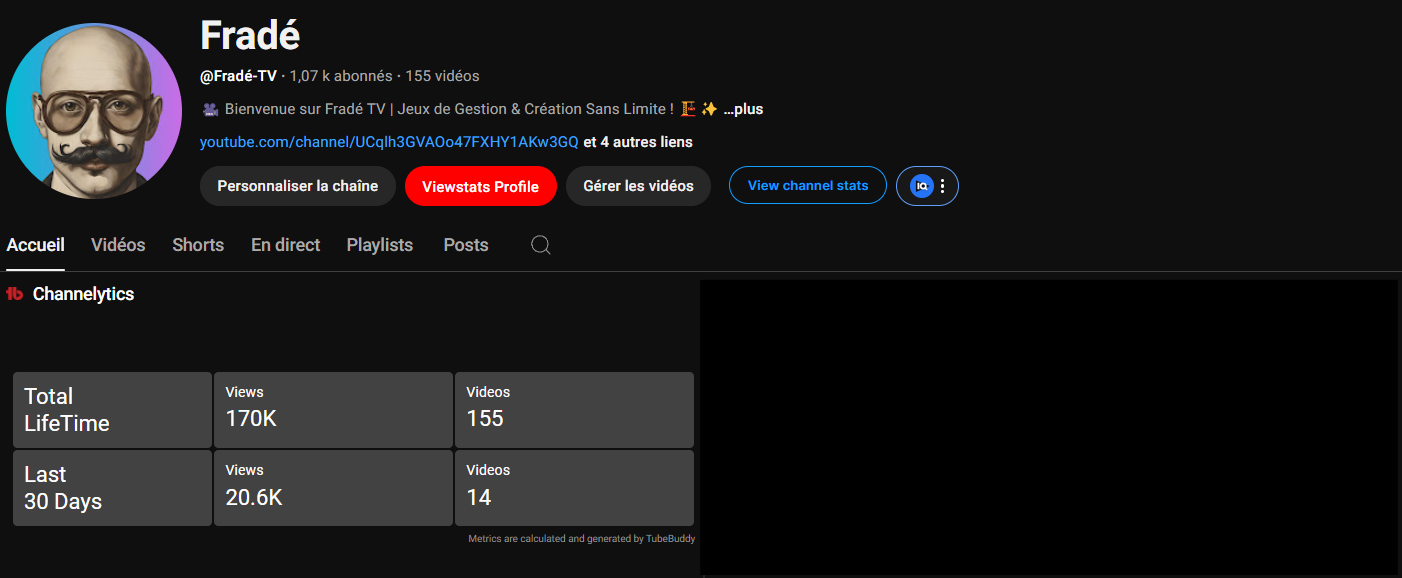The image size is (1402, 578).
Task: Click the 30-day Views 20.6K cell
Action: pos(333,488)
